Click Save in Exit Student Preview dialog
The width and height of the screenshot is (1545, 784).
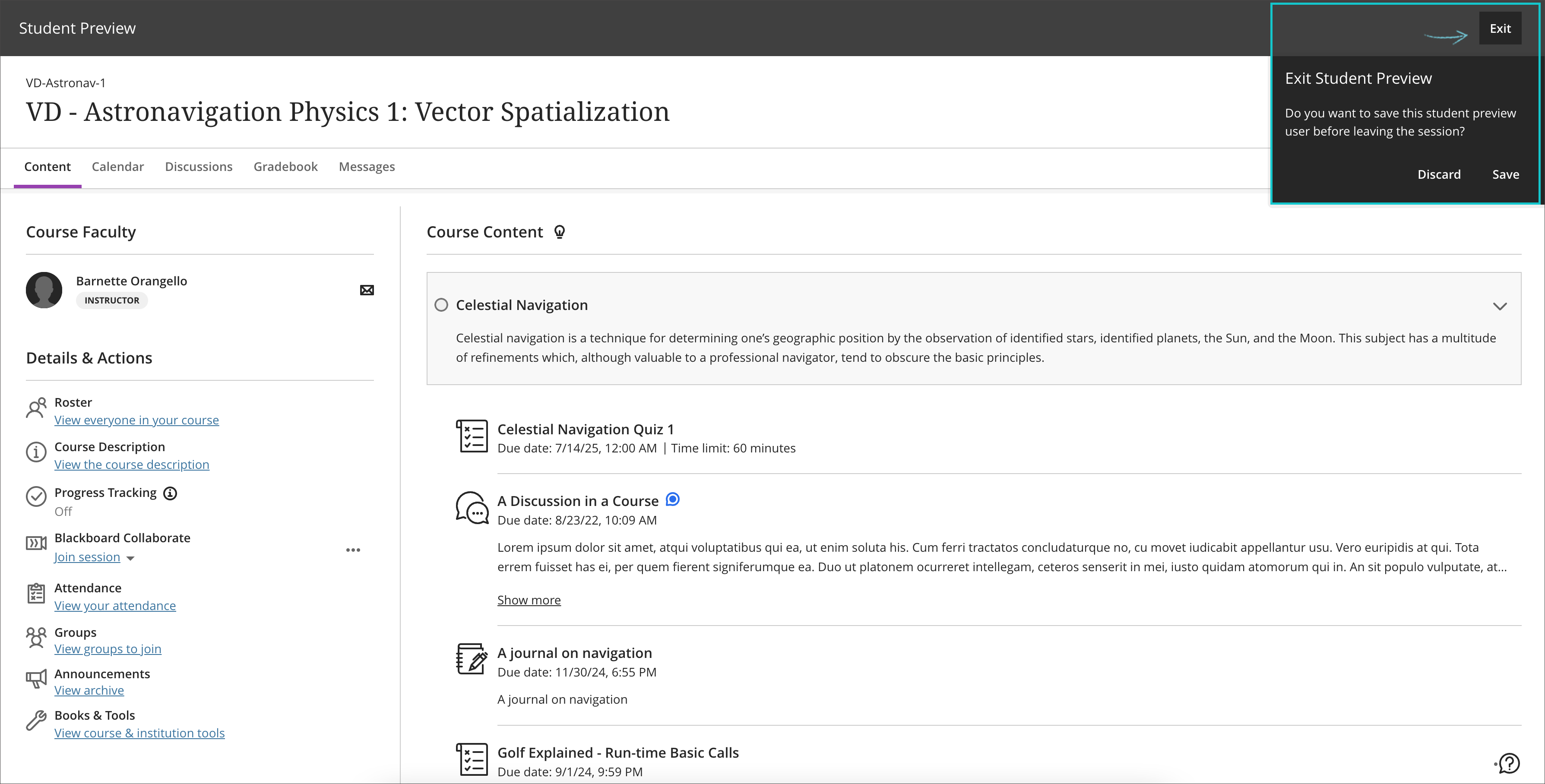pyautogui.click(x=1505, y=174)
